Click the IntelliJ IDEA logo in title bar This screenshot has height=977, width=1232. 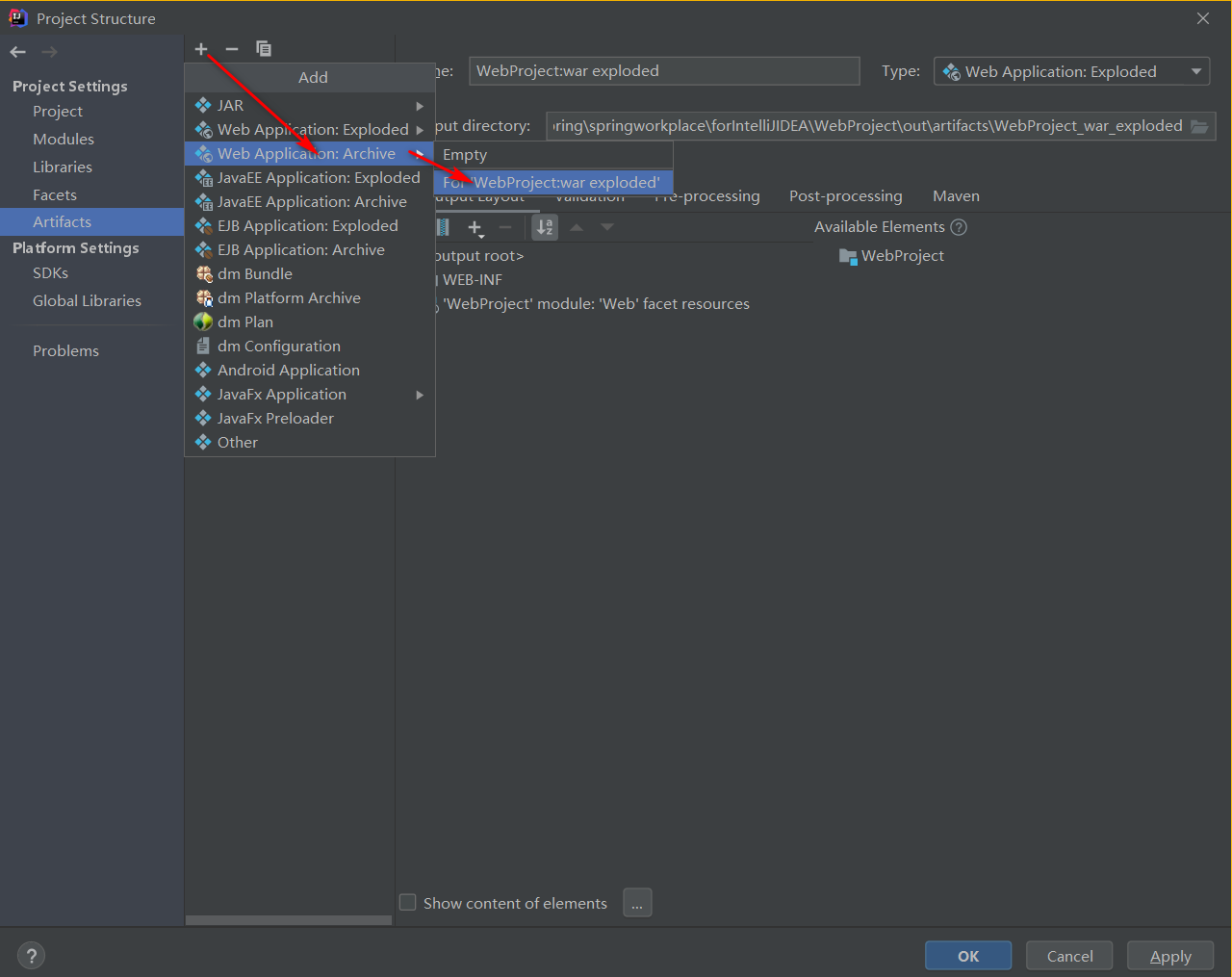(18, 18)
